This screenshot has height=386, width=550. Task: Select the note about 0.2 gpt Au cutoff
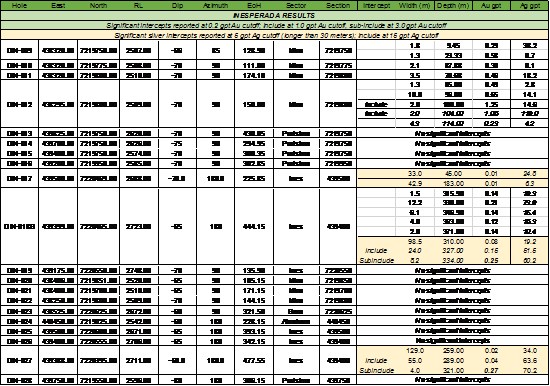[275, 25]
